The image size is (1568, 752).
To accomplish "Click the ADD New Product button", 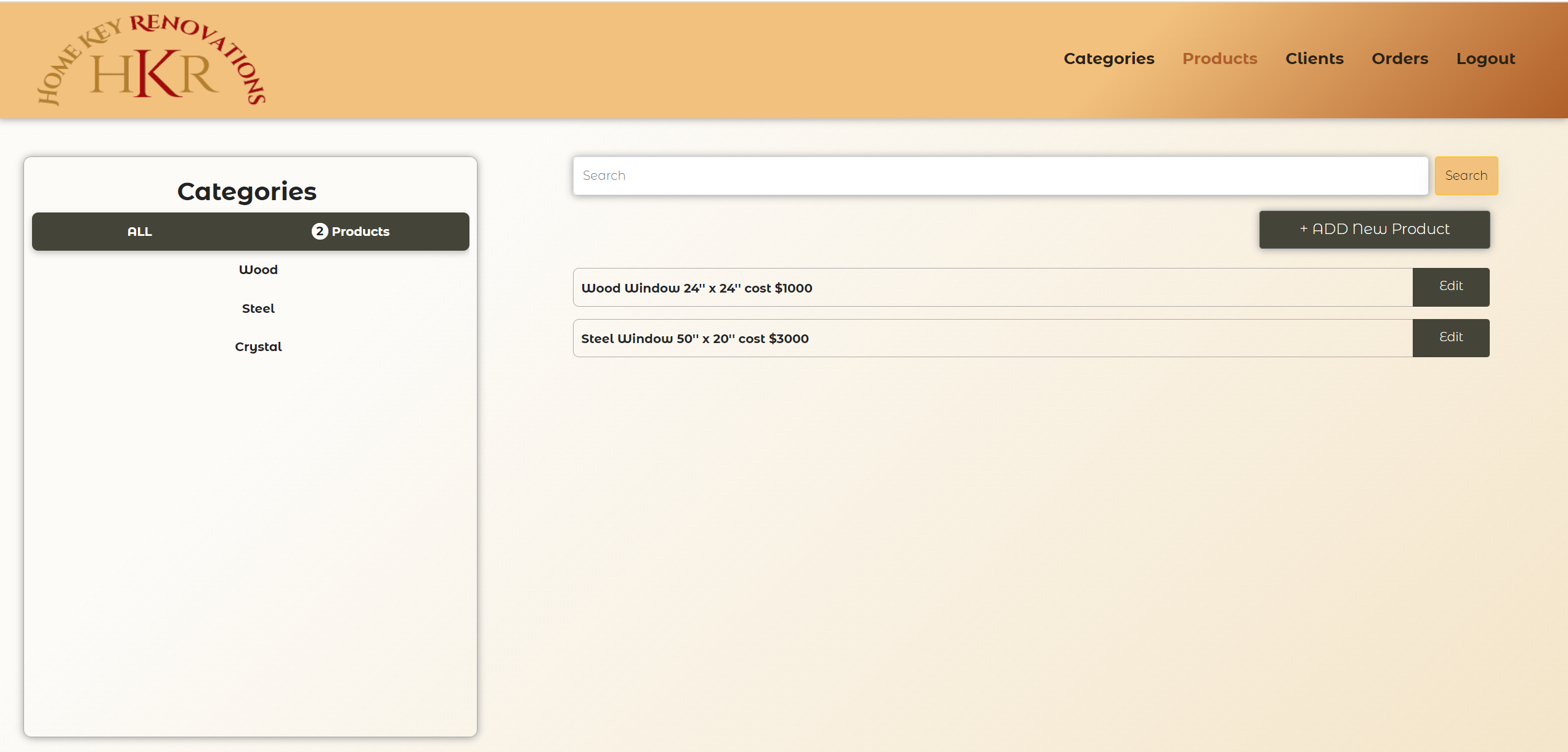I will 1374,229.
